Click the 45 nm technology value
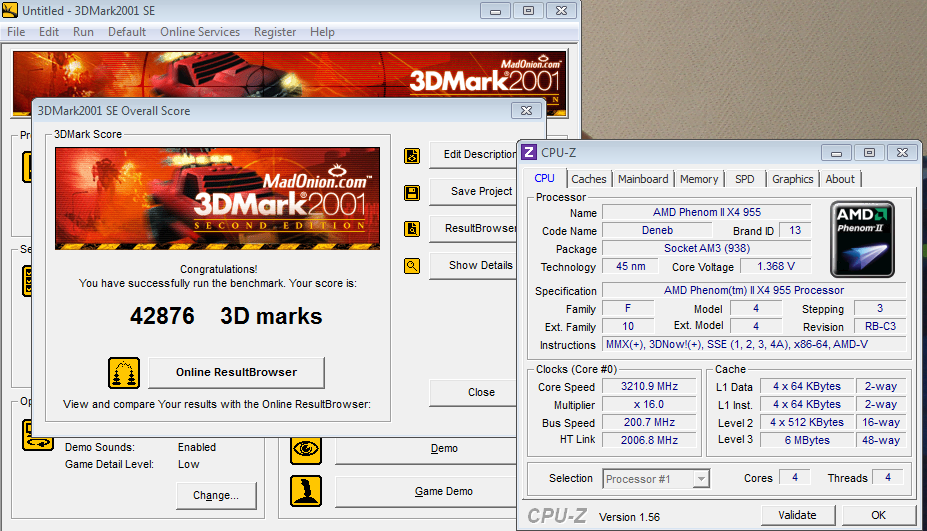 (x=630, y=267)
